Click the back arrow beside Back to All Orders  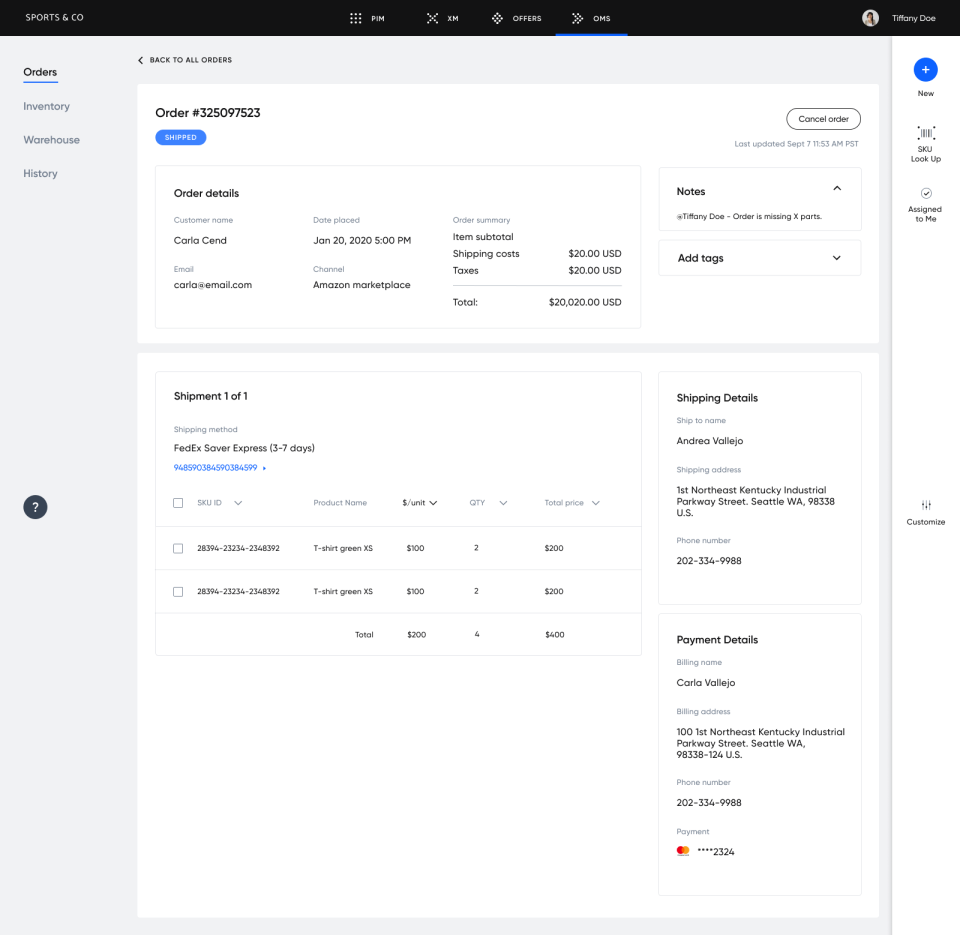click(x=141, y=60)
